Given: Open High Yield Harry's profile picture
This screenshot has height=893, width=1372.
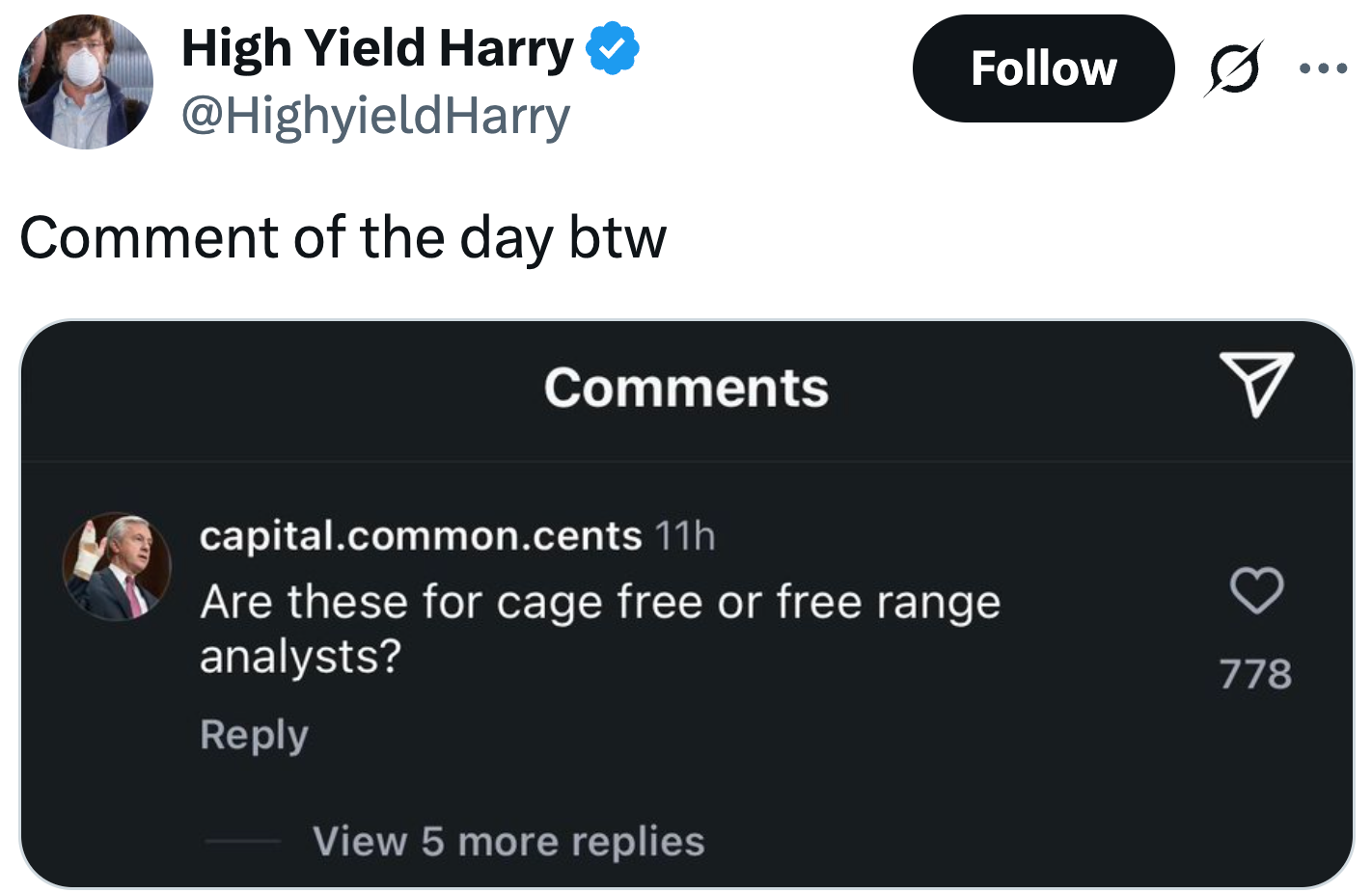Looking at the screenshot, I should click(86, 82).
